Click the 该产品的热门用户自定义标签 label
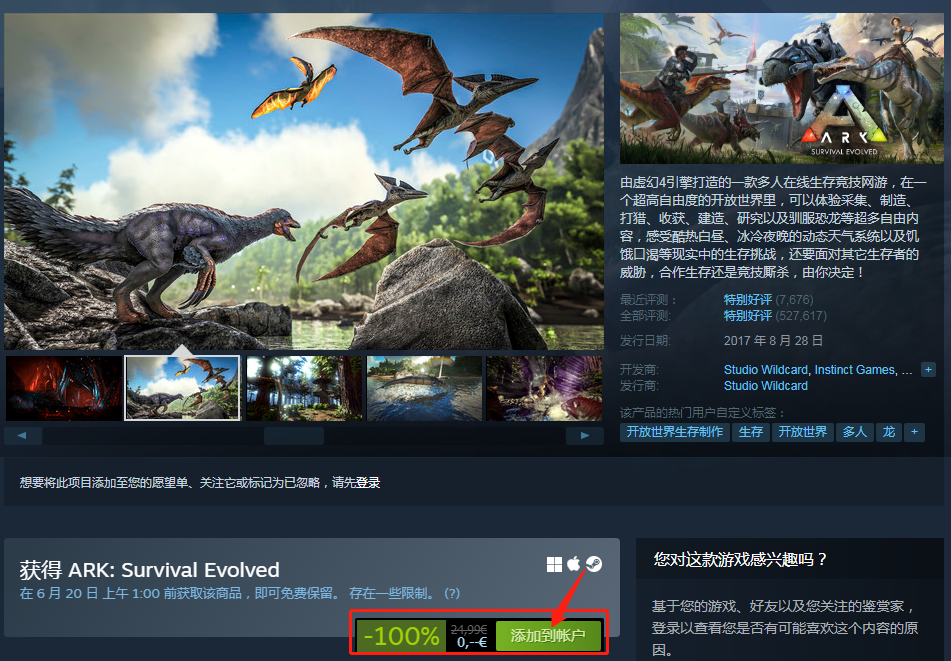The height and width of the screenshot is (661, 951). 702,413
